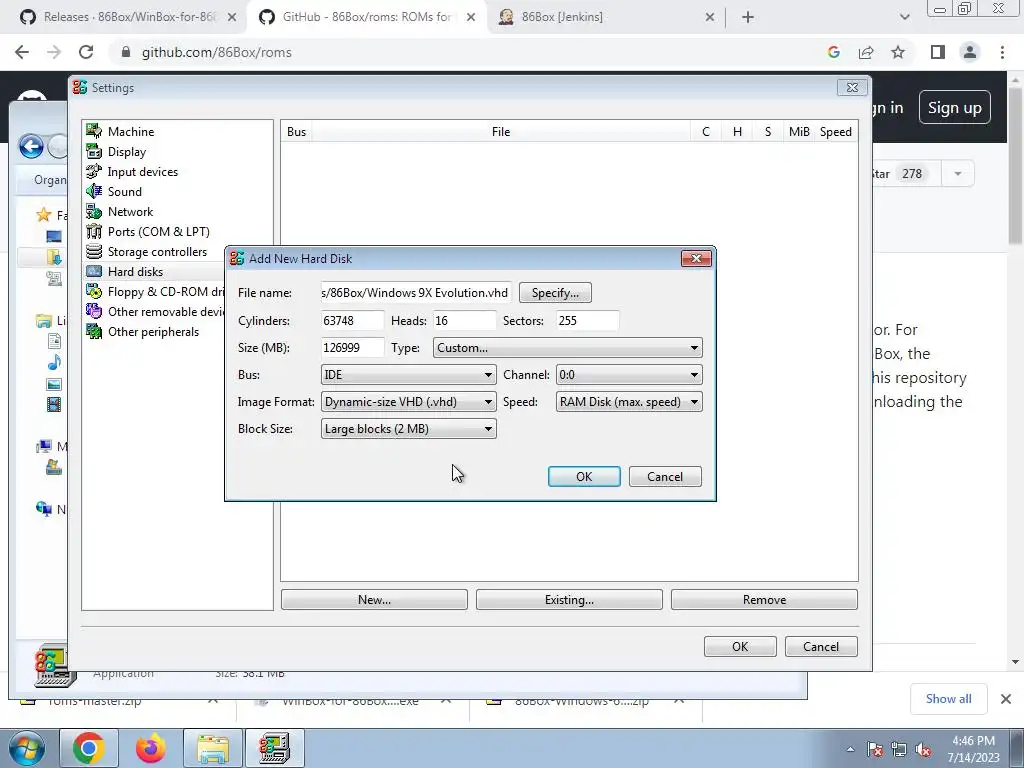The height and width of the screenshot is (768, 1024).
Task: Open Type dropdown showing Custom...
Action: tap(568, 347)
